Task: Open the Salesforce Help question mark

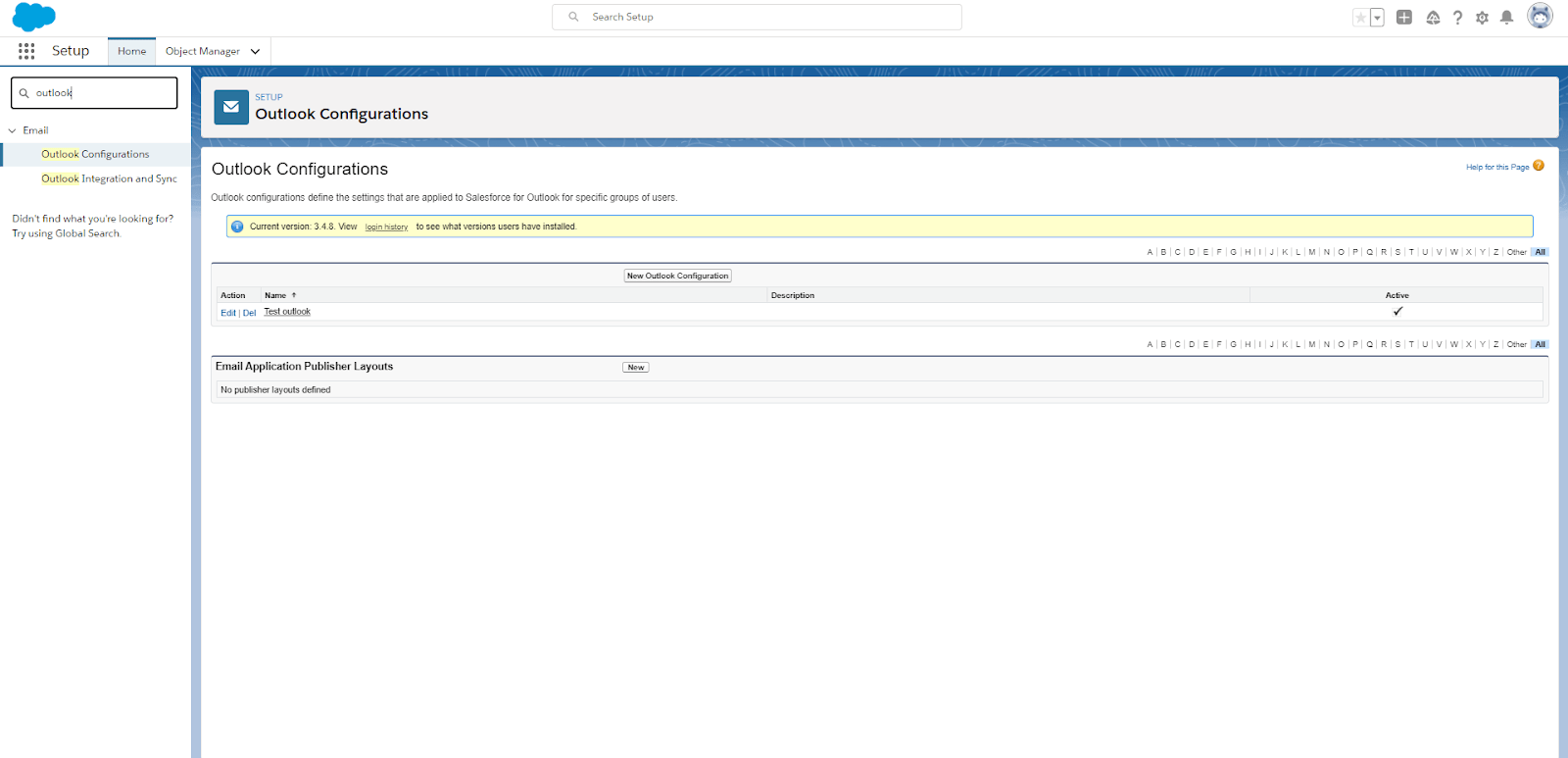Action: 1457,18
